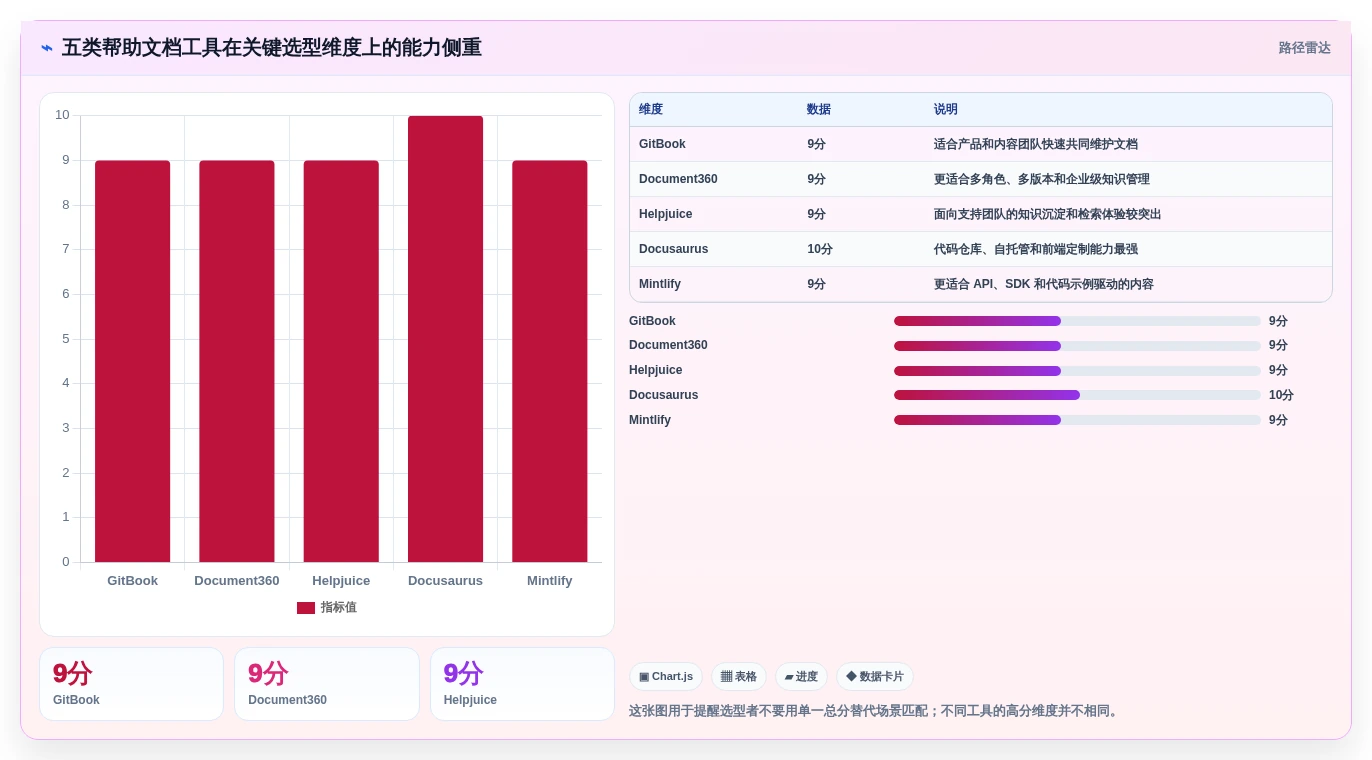Select the Document360 table row name

click(x=678, y=179)
